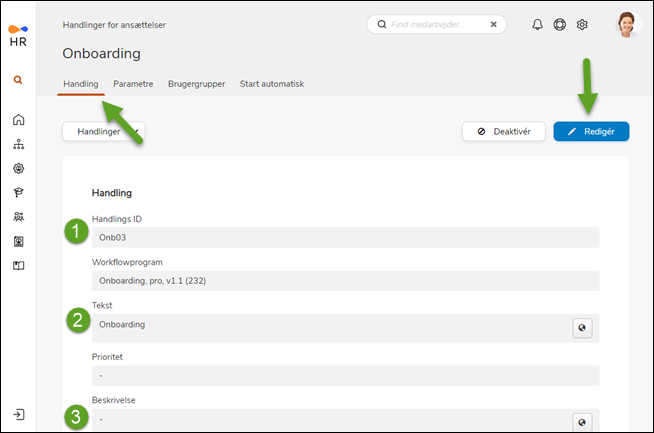Click the orange search icon in sidebar

click(18, 80)
